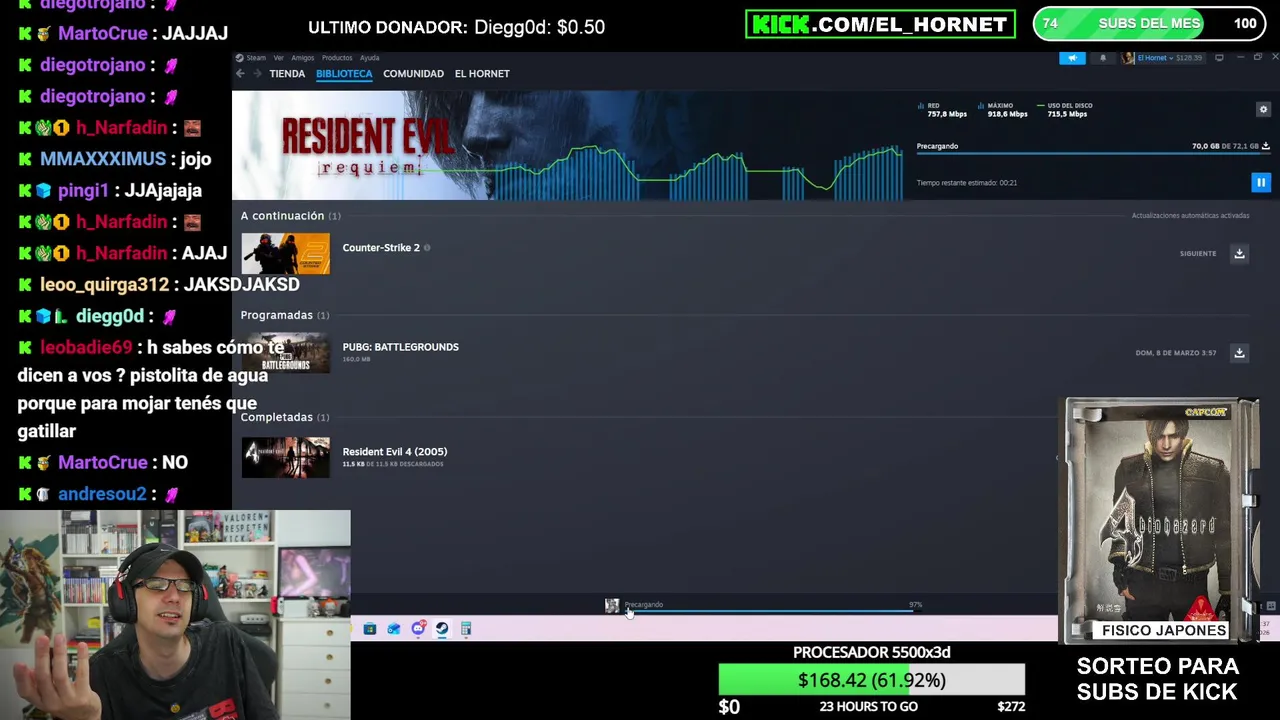Viewport: 1280px width, 720px height.
Task: Switch to the EL HORNET tab
Action: [x=482, y=74]
